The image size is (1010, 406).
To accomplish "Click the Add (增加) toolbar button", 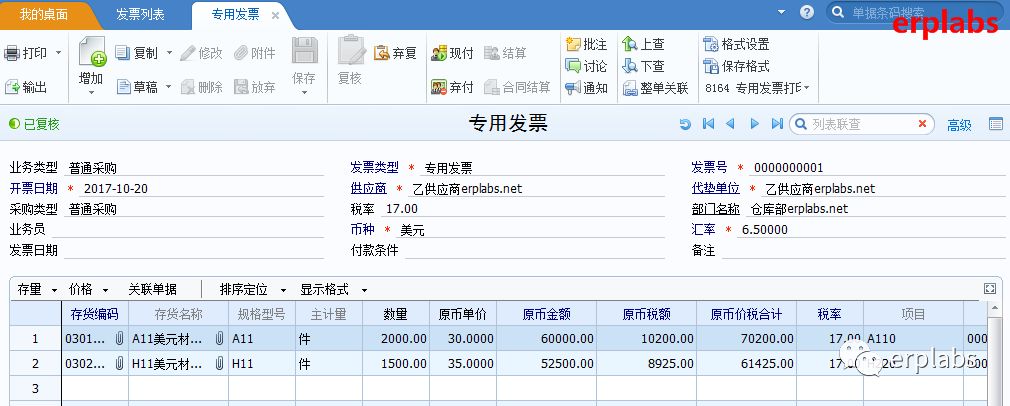I will 91,61.
